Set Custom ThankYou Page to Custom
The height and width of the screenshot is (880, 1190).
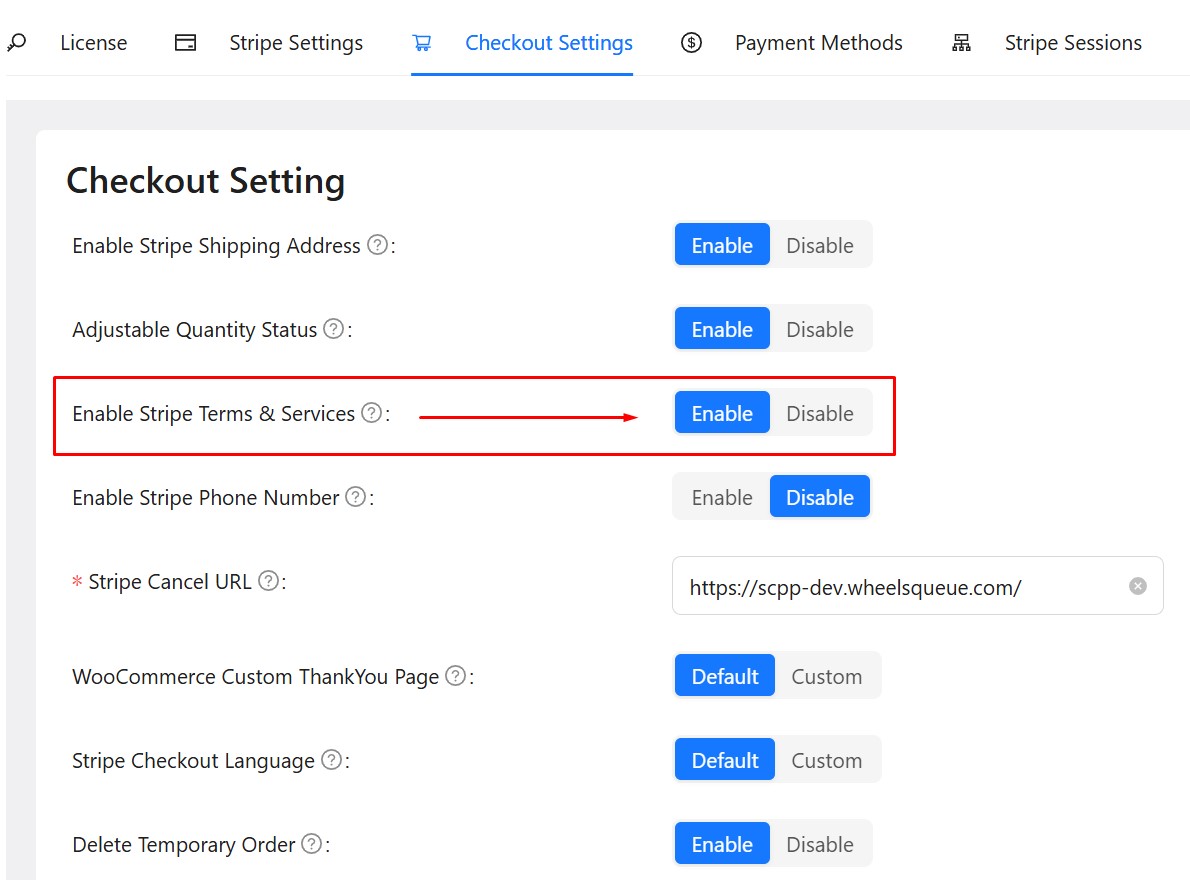826,677
